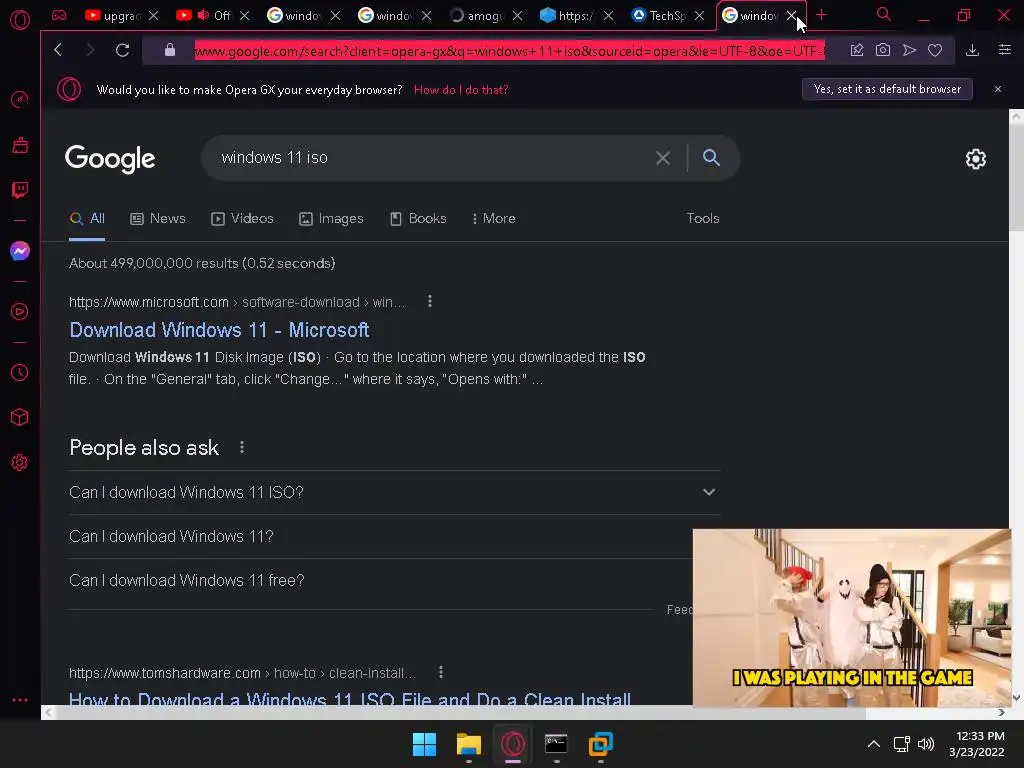The width and height of the screenshot is (1024, 768).
Task: Open File Explorer from taskbar
Action: click(x=469, y=744)
